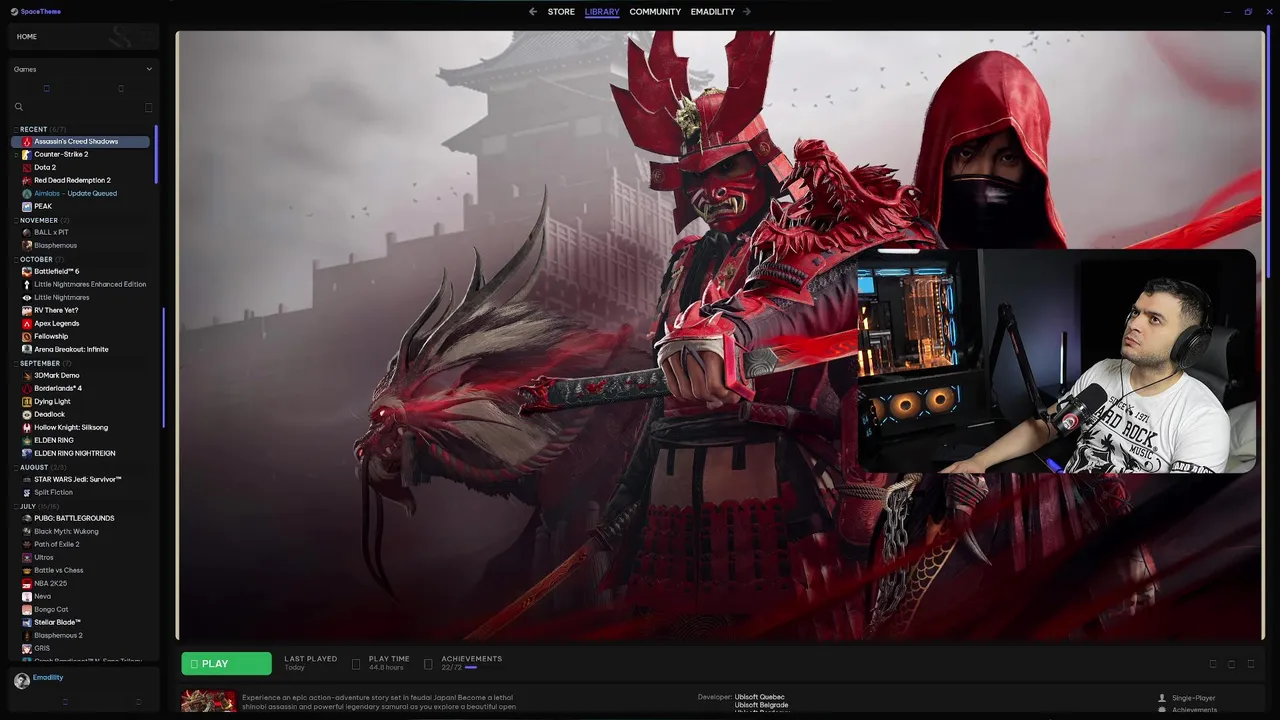Open the Games collection dropdown
The width and height of the screenshot is (1280, 720).
click(x=83, y=69)
